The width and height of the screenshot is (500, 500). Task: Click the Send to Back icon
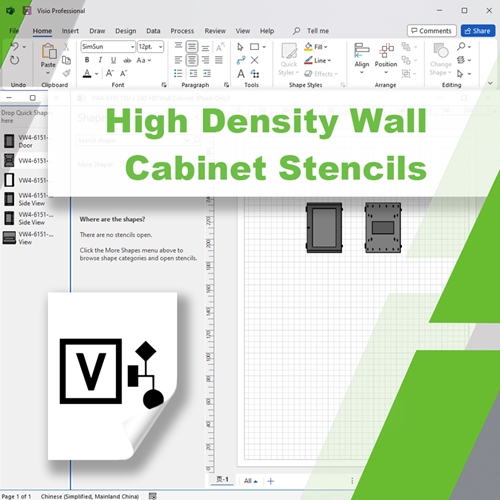point(406,60)
